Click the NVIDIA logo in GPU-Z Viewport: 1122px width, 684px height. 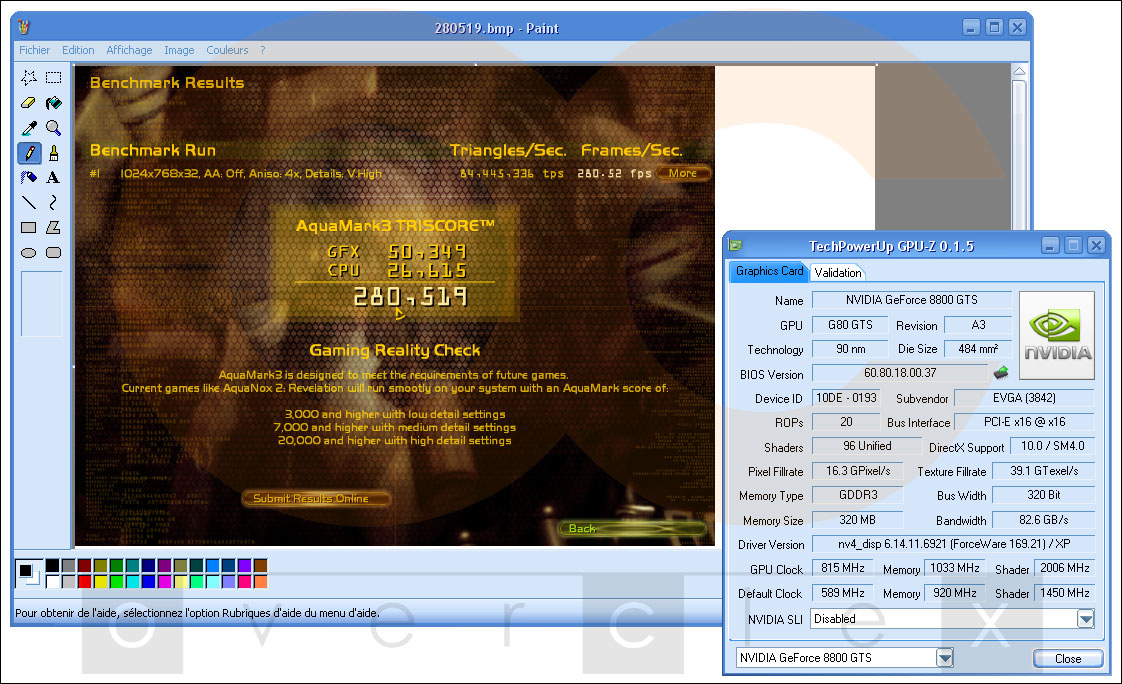1057,335
